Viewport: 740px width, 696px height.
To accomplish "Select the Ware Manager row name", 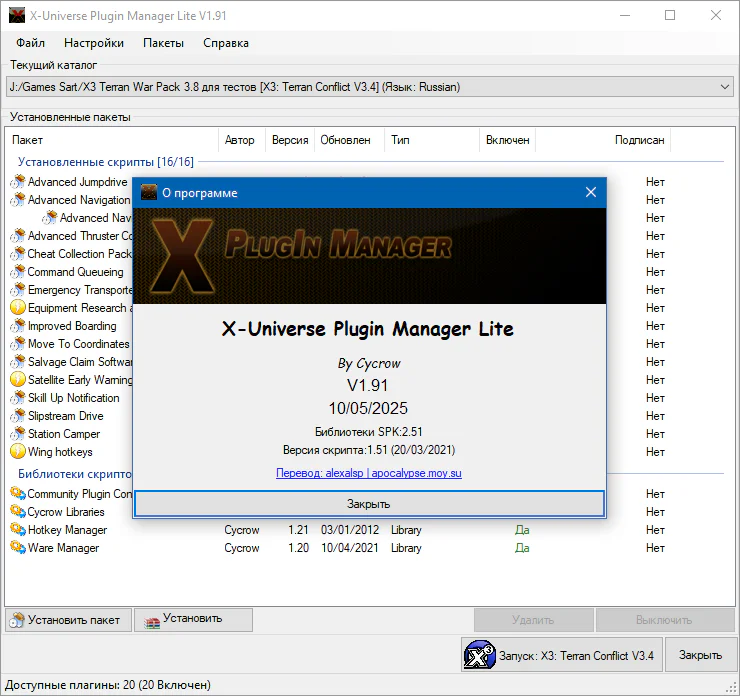I will click(64, 548).
